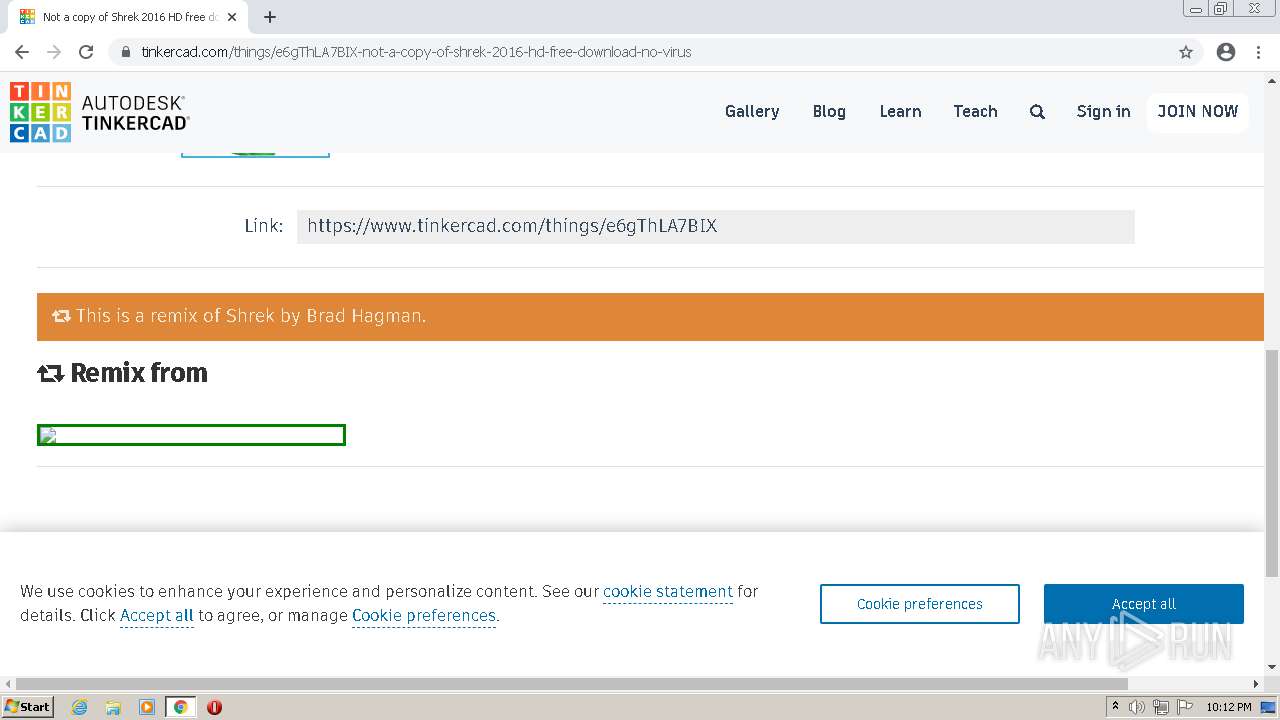Viewport: 1280px width, 720px height.
Task: Close the Shrek tab
Action: 230,17
